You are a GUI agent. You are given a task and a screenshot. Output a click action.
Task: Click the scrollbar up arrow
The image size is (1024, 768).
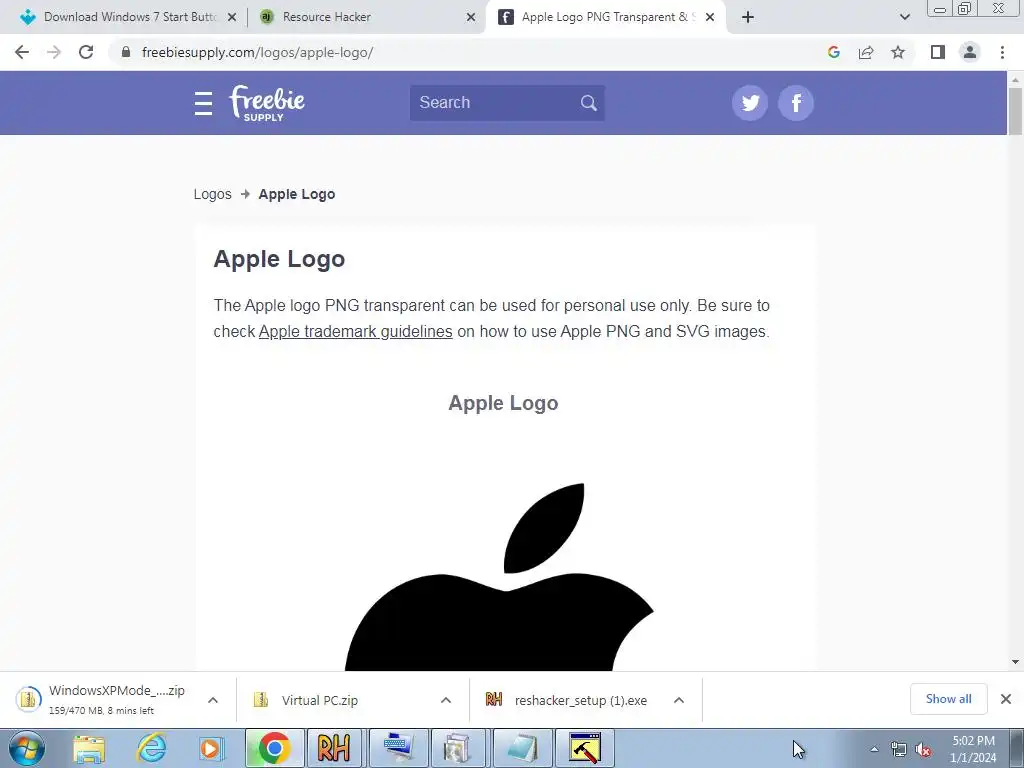pyautogui.click(x=1015, y=80)
